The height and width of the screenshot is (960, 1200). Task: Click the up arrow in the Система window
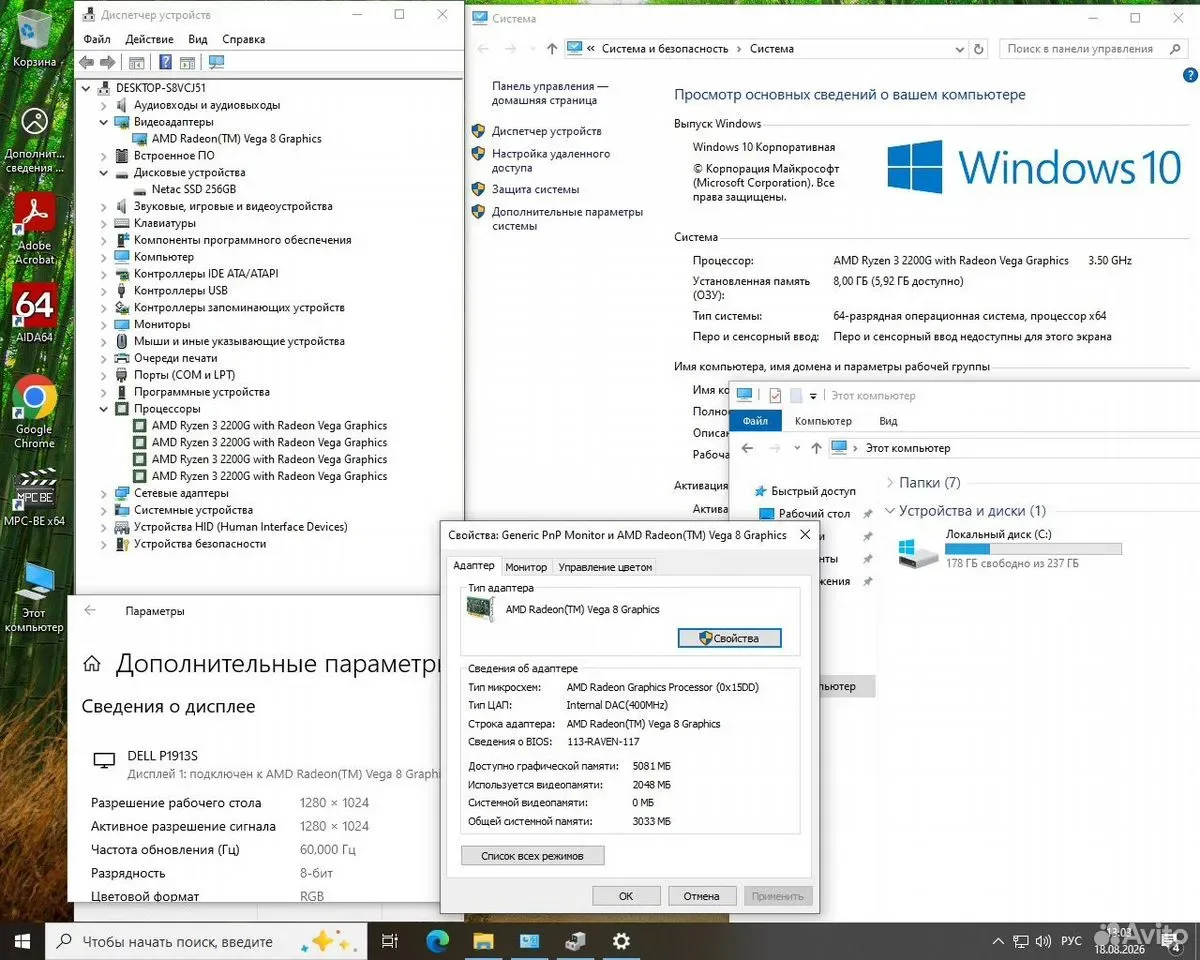552,48
